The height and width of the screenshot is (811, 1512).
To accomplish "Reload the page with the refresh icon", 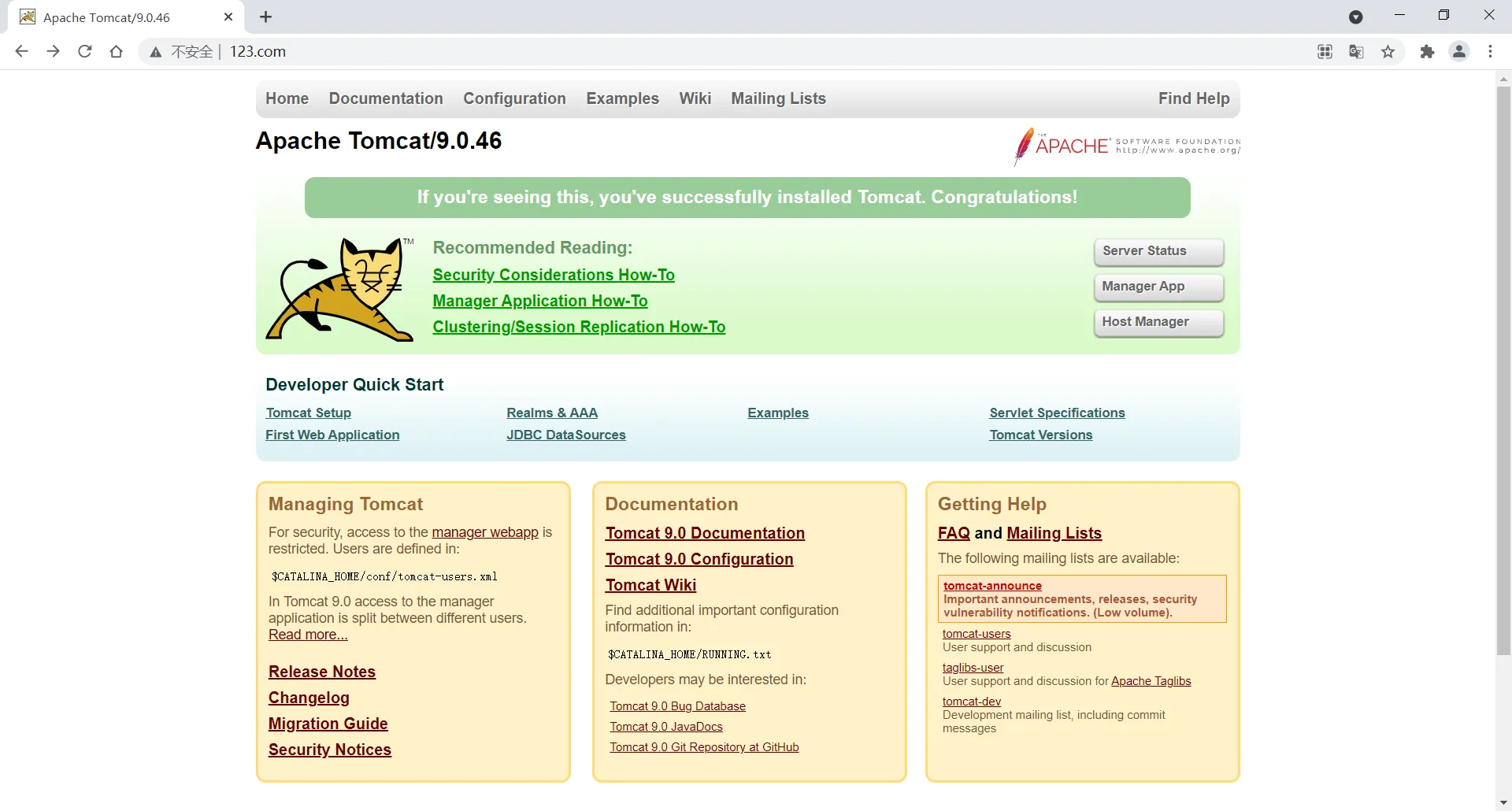I will tap(84, 52).
